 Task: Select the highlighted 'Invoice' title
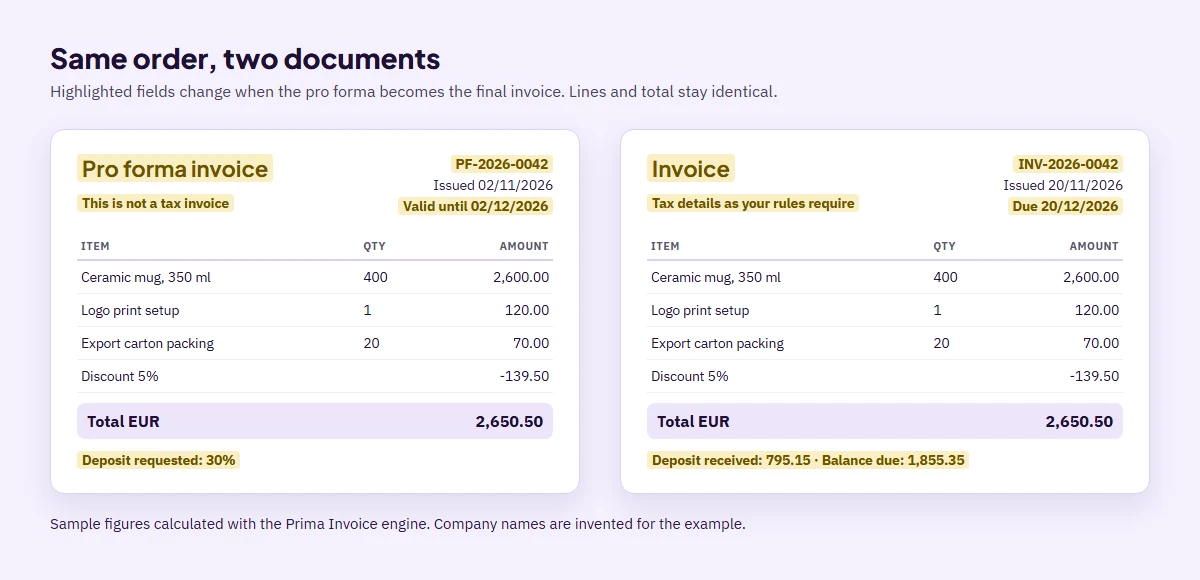[x=691, y=168]
